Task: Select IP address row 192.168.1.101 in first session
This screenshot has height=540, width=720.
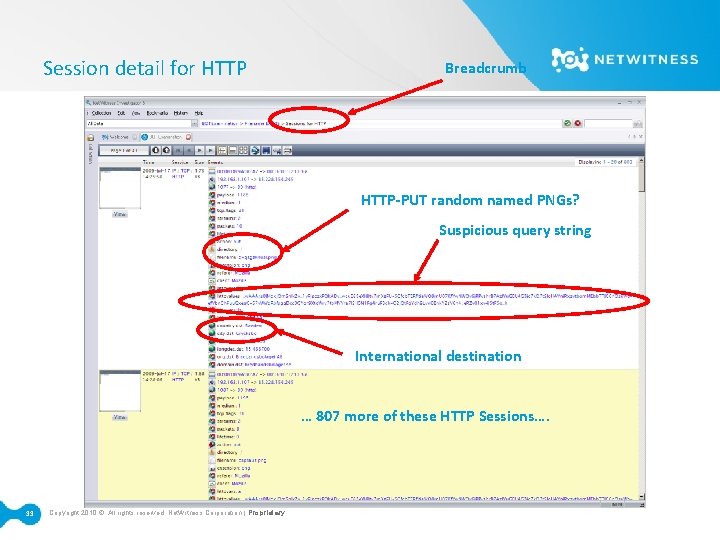Action: (255, 179)
